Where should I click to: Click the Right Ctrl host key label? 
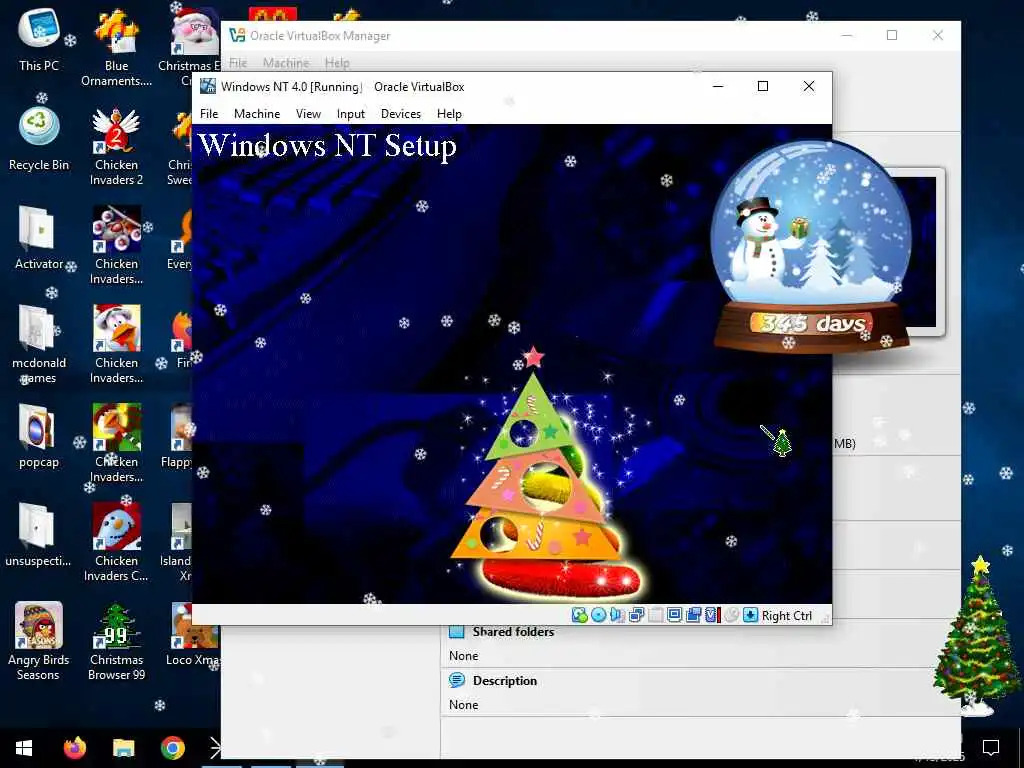[787, 616]
